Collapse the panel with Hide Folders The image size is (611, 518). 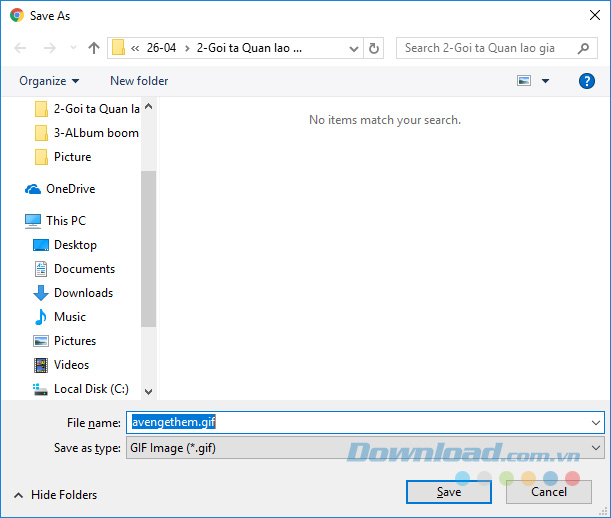(55, 495)
